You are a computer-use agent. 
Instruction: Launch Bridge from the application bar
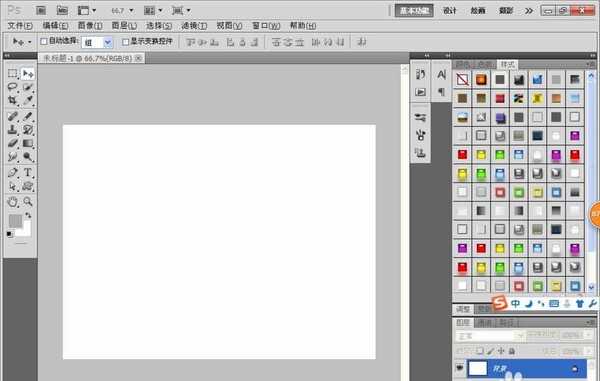point(41,10)
